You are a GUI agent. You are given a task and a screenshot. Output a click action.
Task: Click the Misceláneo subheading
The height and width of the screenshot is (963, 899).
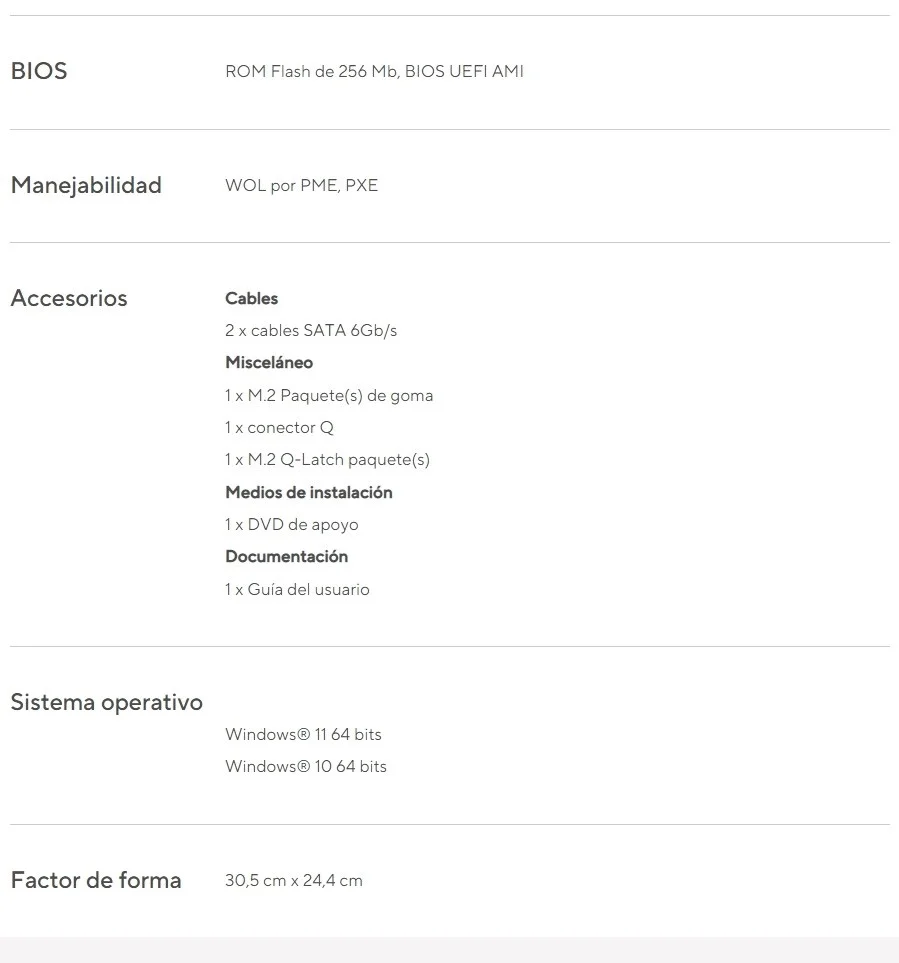[269, 362]
